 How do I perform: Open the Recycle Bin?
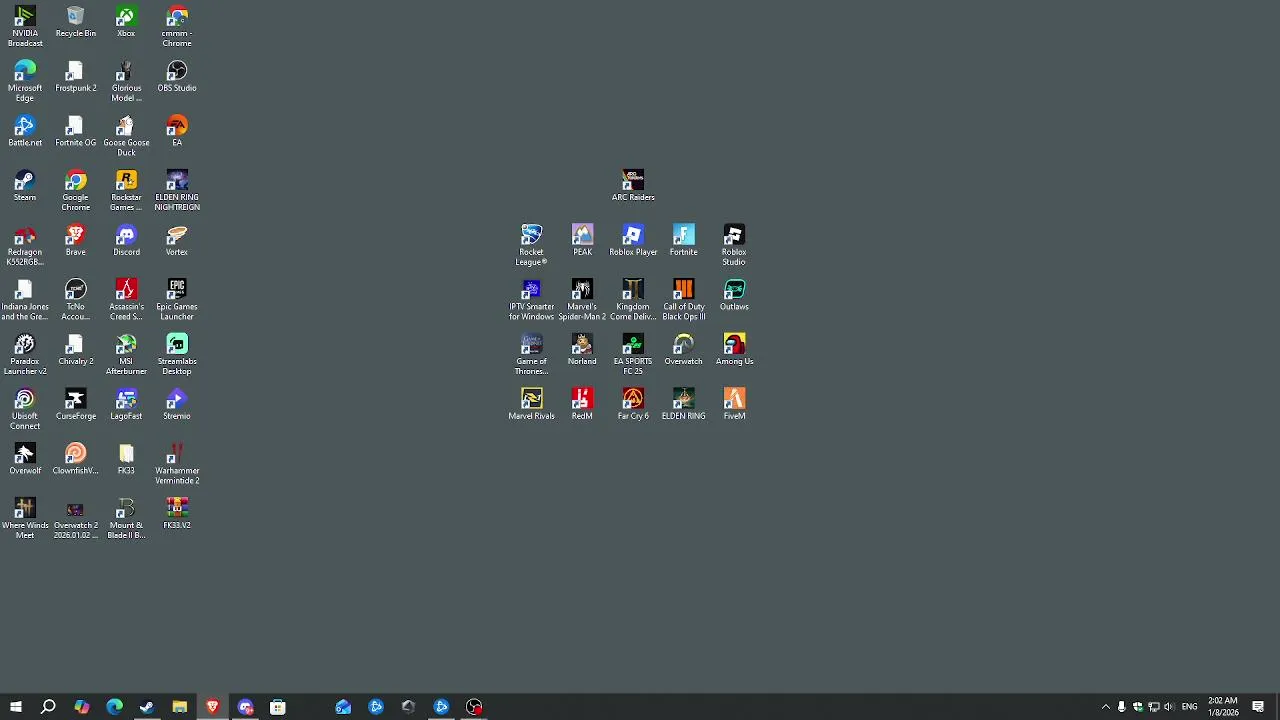click(76, 22)
